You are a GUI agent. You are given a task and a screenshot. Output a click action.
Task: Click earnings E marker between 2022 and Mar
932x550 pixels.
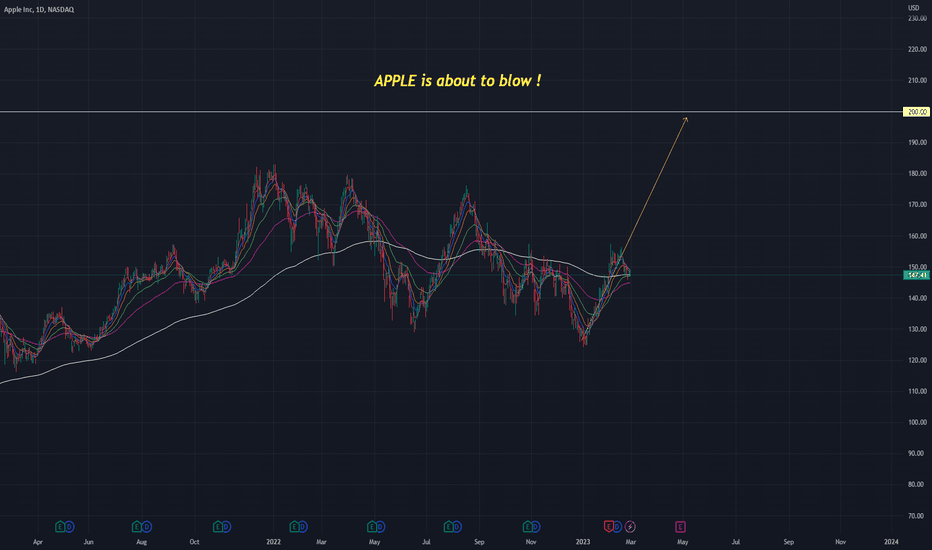(x=294, y=526)
